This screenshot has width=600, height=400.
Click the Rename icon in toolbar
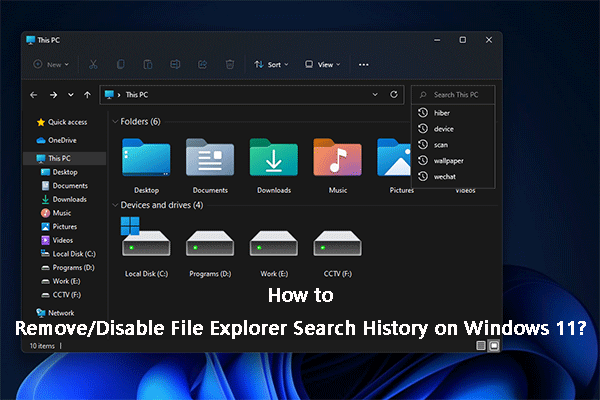coord(175,64)
